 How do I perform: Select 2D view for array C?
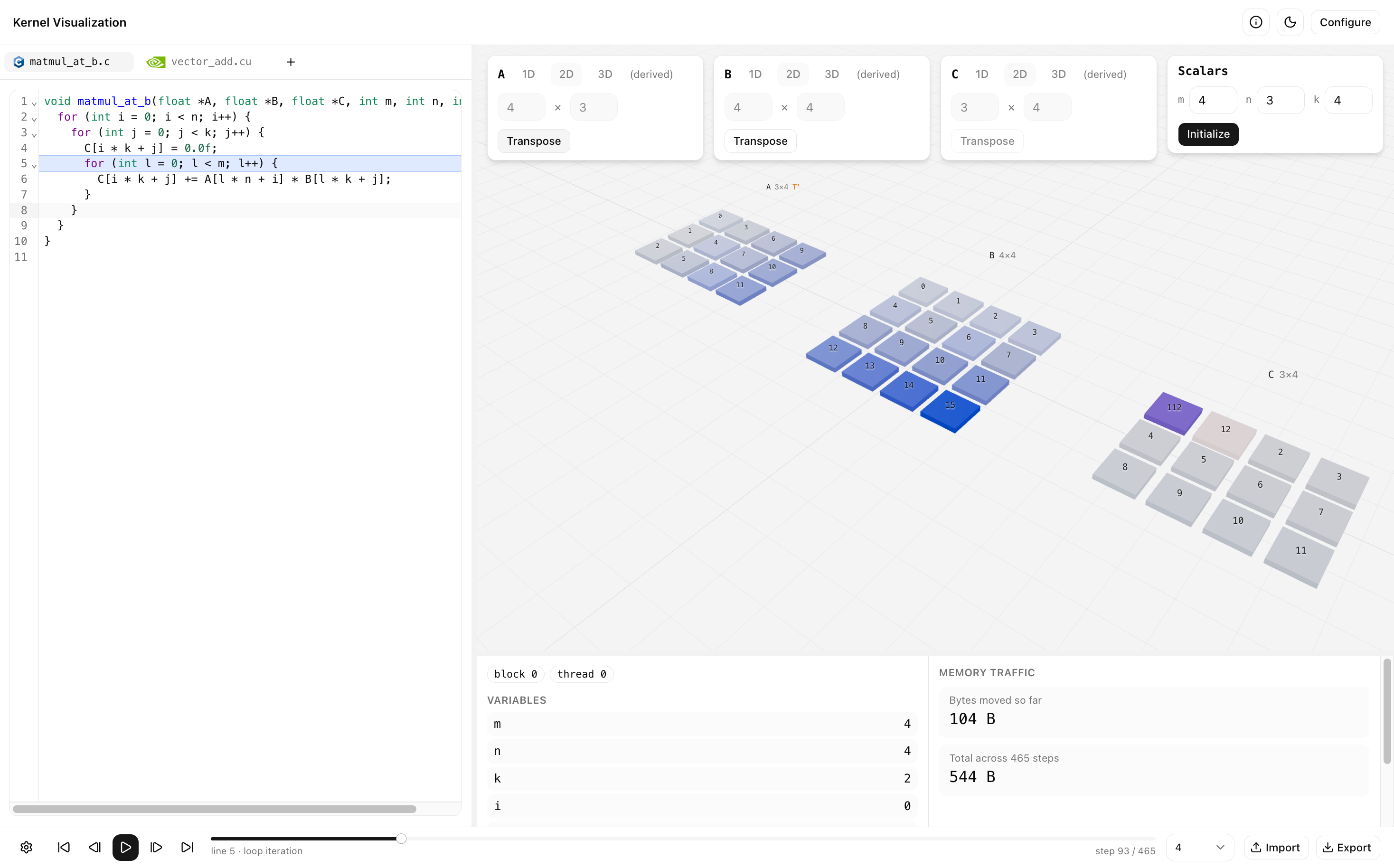tap(1020, 74)
